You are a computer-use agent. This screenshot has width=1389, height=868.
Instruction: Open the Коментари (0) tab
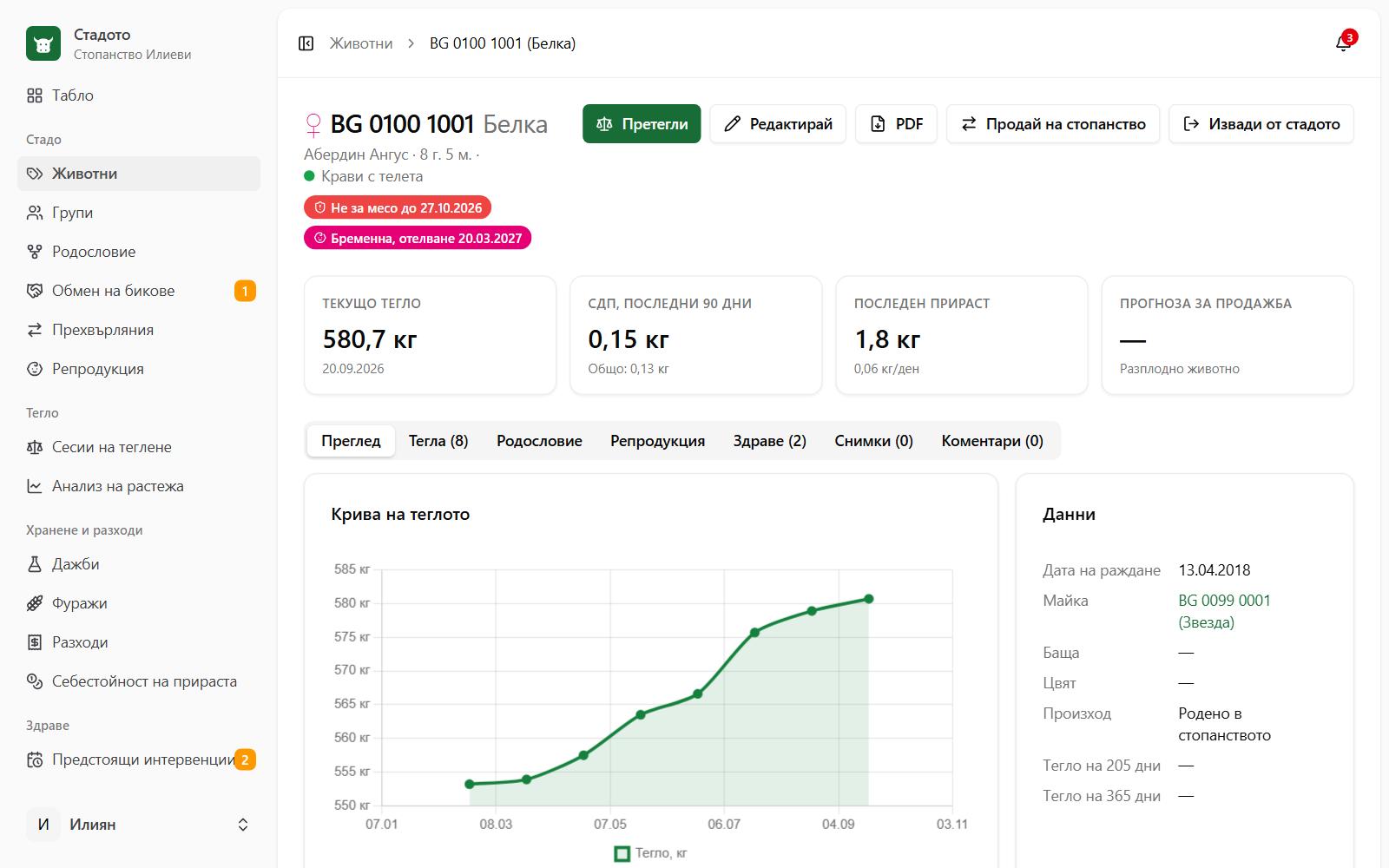click(x=992, y=441)
